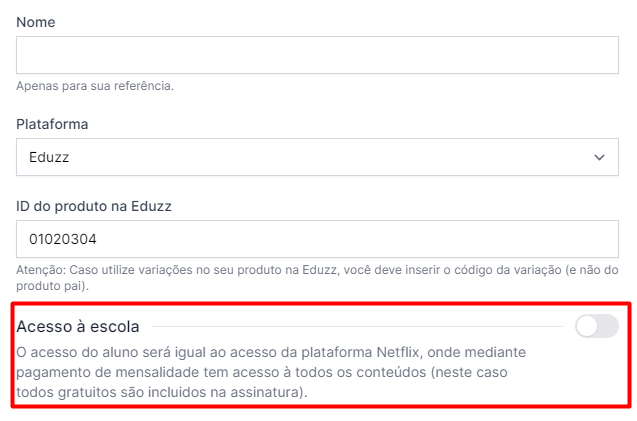Click the Plataforma label above the dropdown
The width and height of the screenshot is (637, 421).
click(x=52, y=124)
